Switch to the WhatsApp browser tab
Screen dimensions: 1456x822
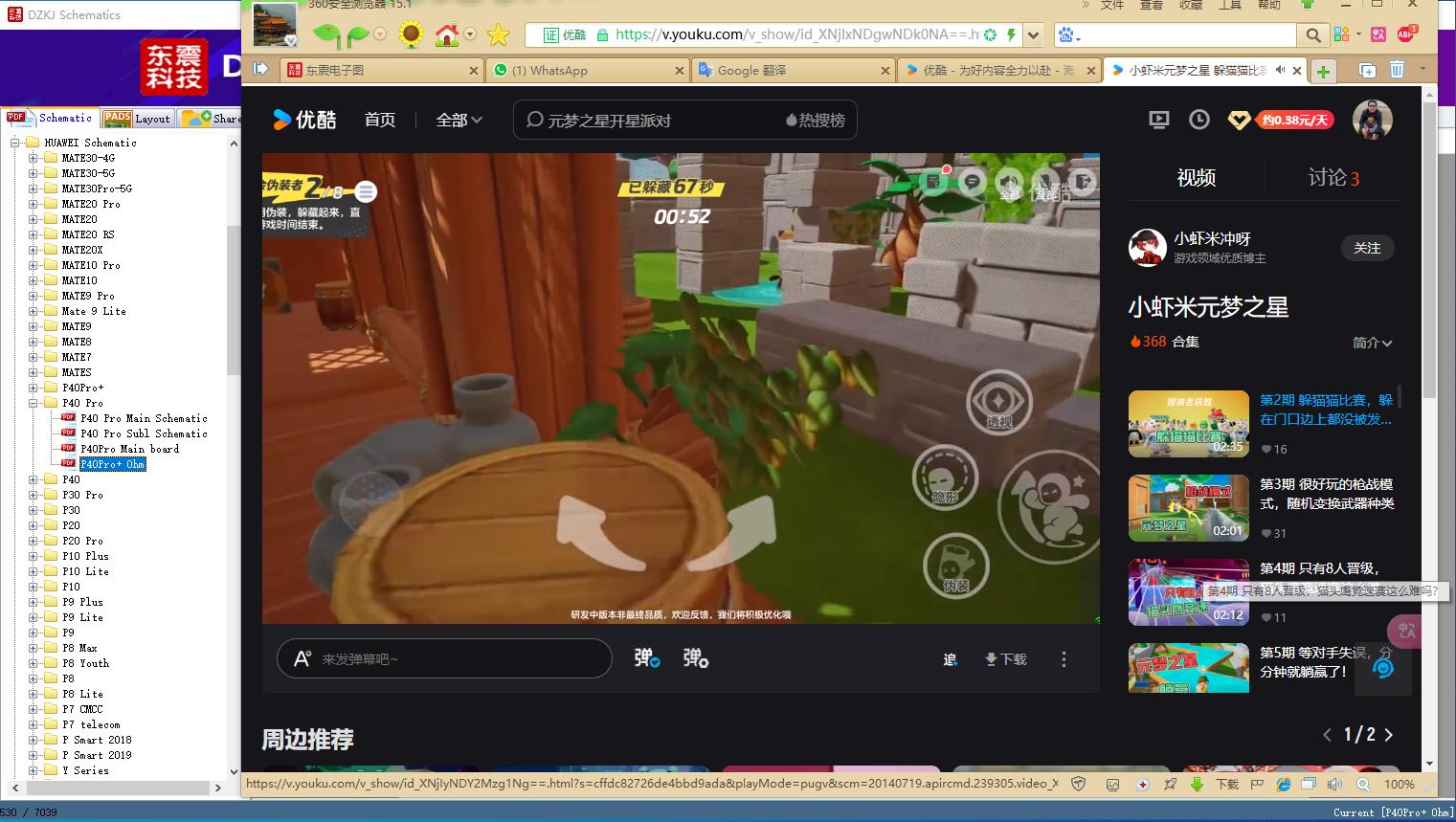[x=587, y=70]
